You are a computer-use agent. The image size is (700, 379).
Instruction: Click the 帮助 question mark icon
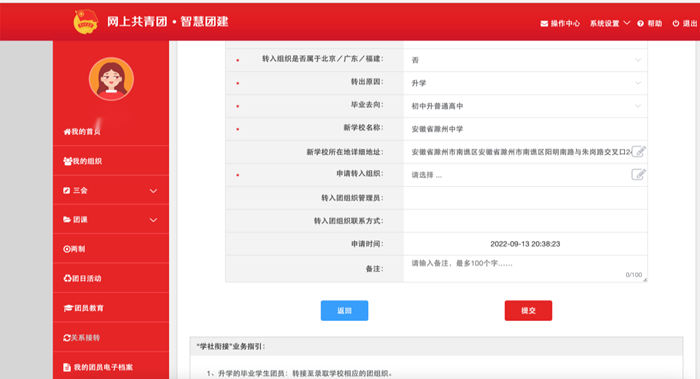click(x=641, y=24)
